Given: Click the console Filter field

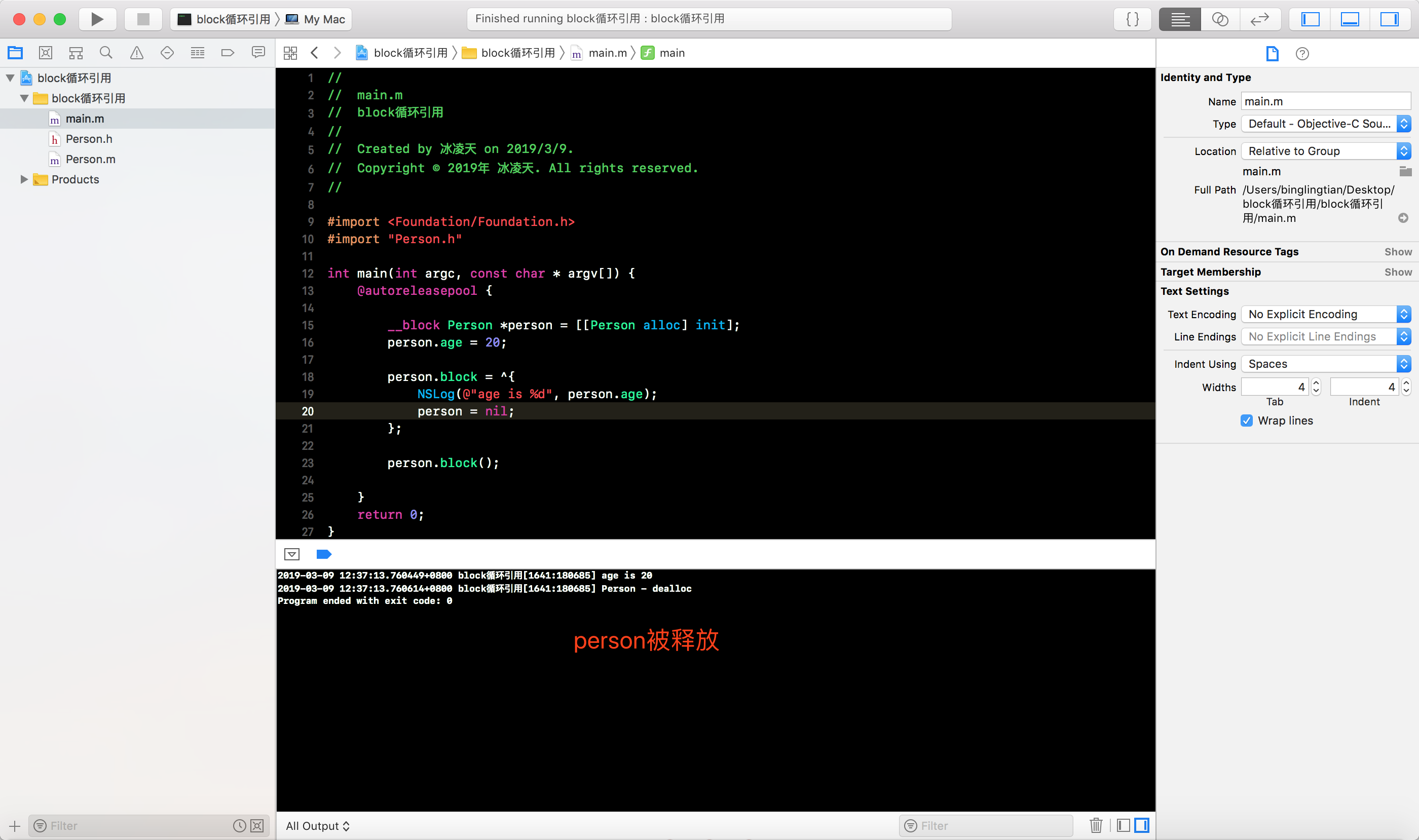Looking at the screenshot, I should pos(986,826).
